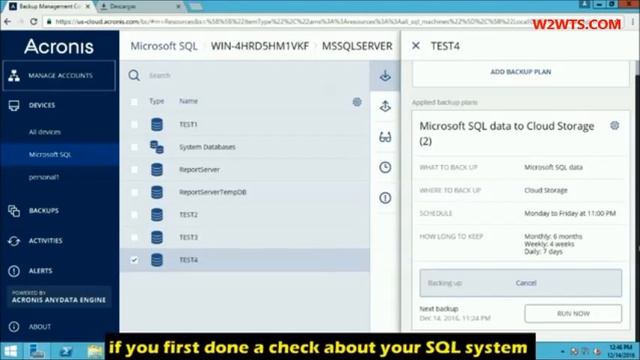Click the Backups stacked-copies icon
The width and height of the screenshot is (640, 360).
(14, 211)
